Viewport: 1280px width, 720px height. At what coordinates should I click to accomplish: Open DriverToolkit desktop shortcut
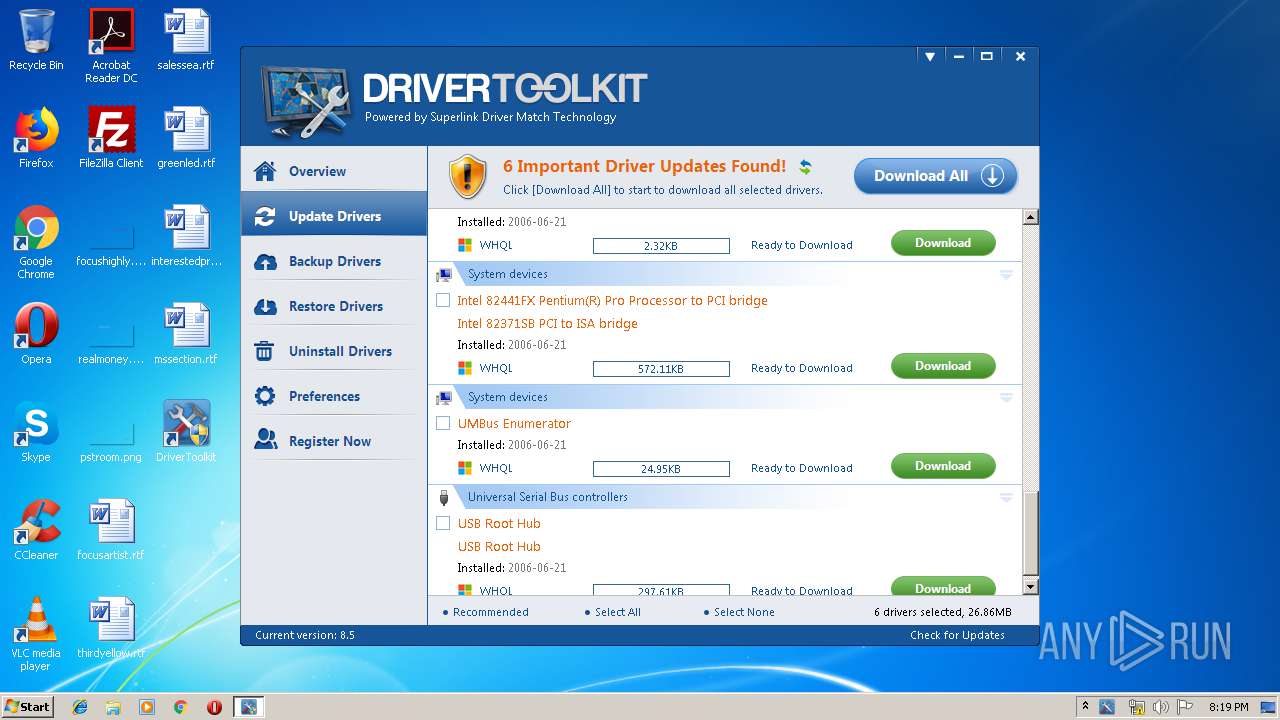pyautogui.click(x=186, y=432)
